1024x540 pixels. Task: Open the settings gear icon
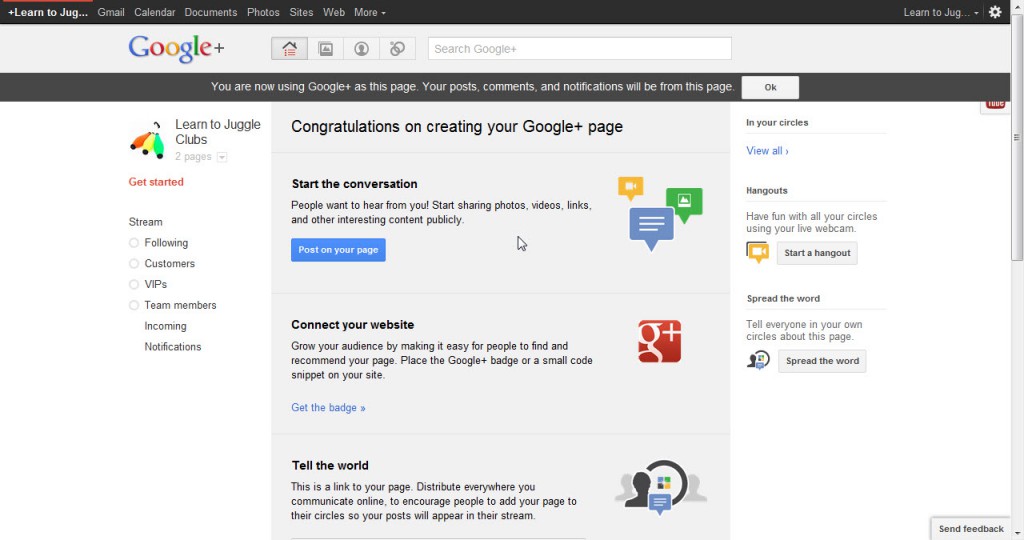995,12
